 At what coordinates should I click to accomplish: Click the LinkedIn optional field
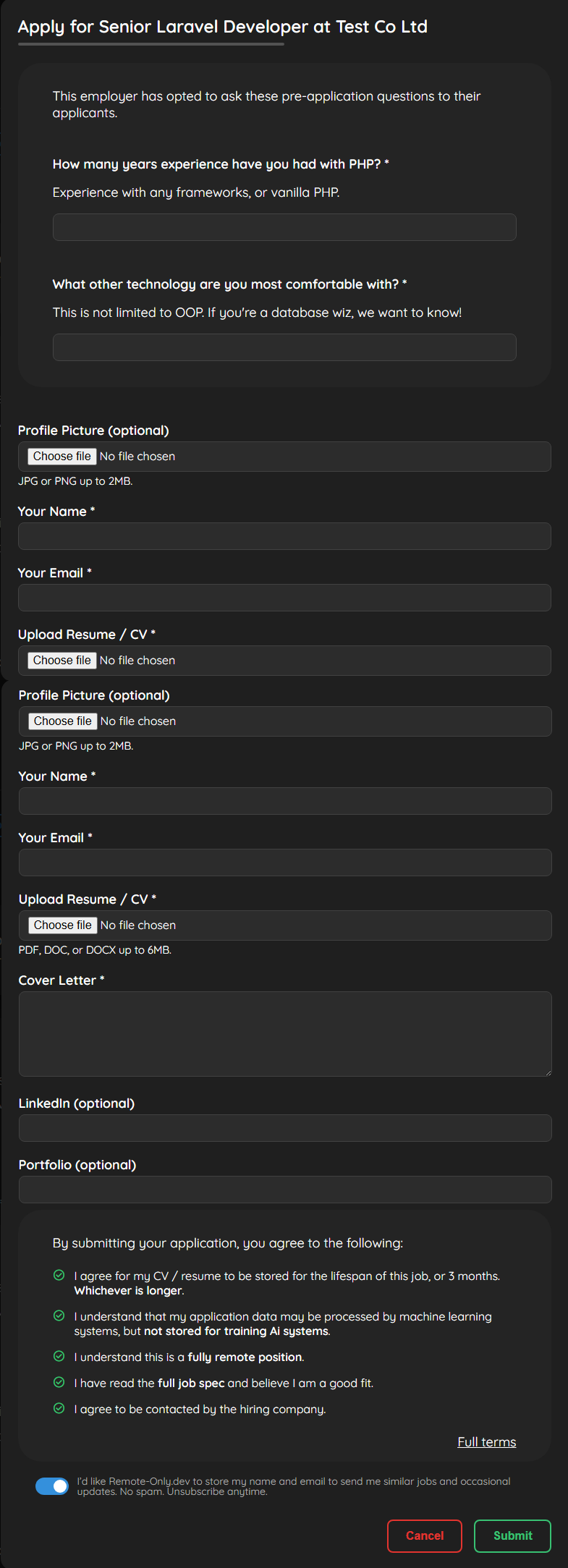click(x=284, y=1127)
